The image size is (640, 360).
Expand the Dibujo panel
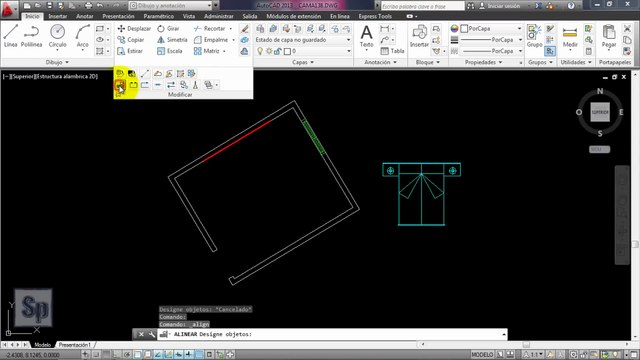(x=57, y=62)
